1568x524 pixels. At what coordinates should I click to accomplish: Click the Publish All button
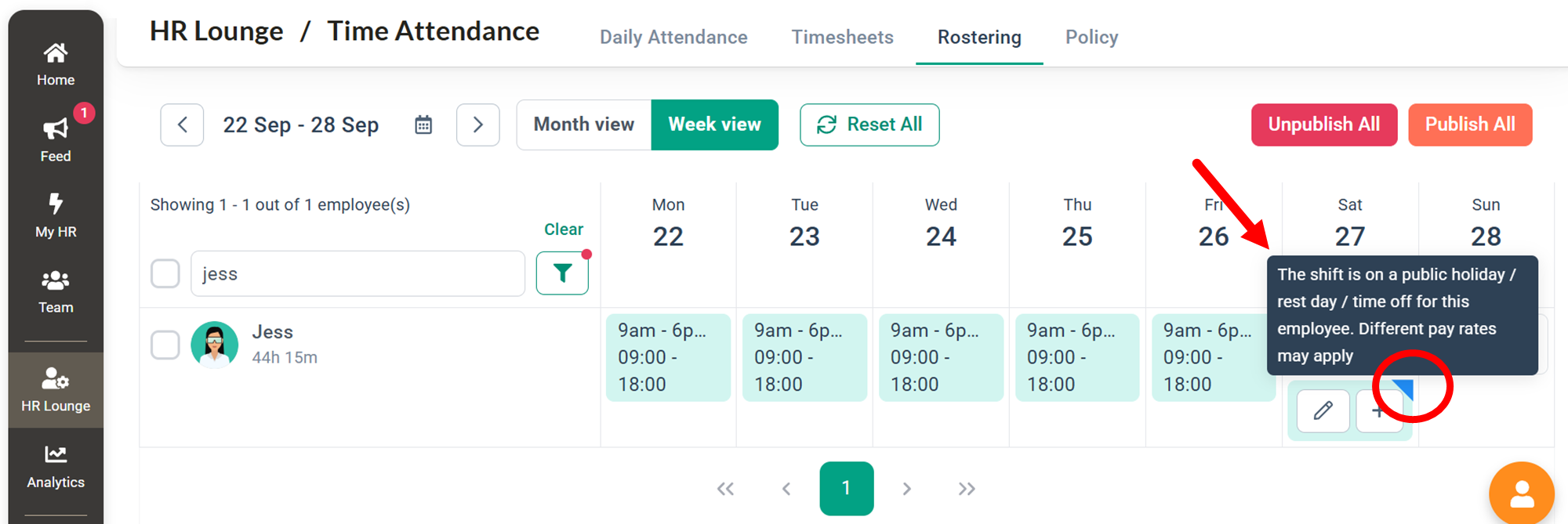tap(1469, 125)
